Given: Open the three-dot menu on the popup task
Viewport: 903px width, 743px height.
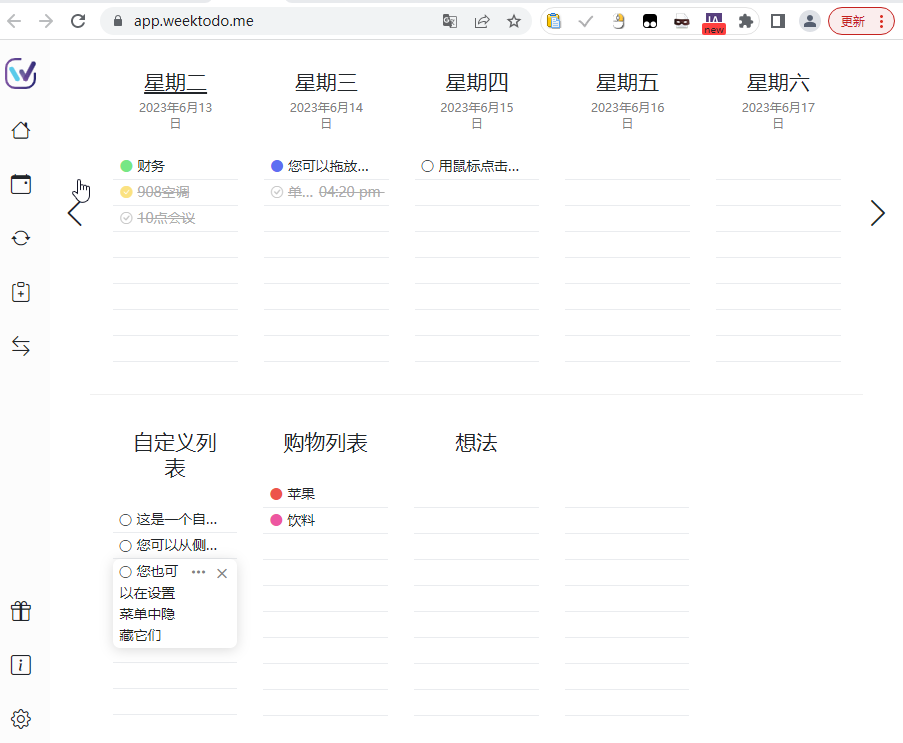Looking at the screenshot, I should point(199,572).
